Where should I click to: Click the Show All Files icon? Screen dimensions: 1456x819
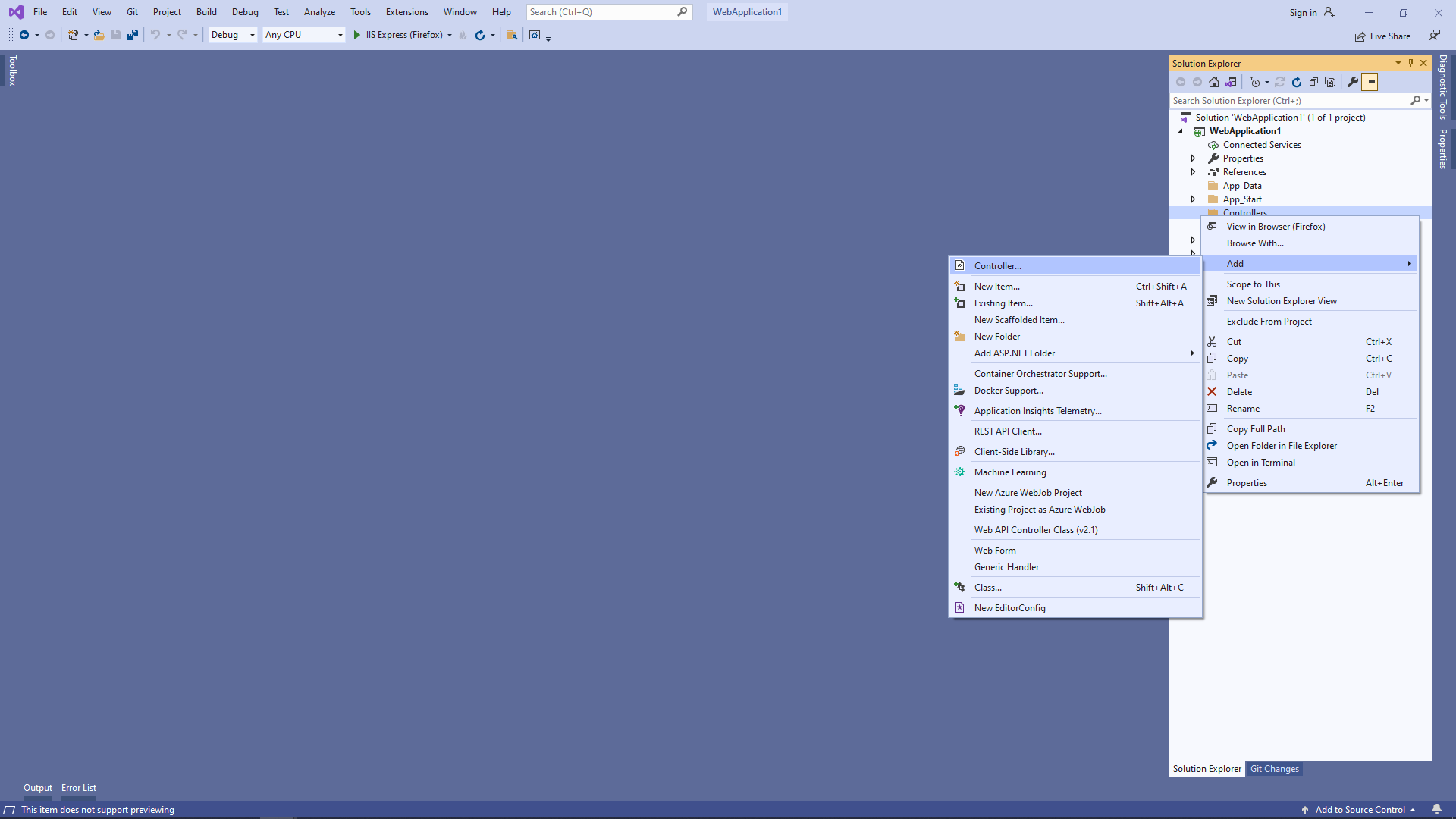[1330, 82]
